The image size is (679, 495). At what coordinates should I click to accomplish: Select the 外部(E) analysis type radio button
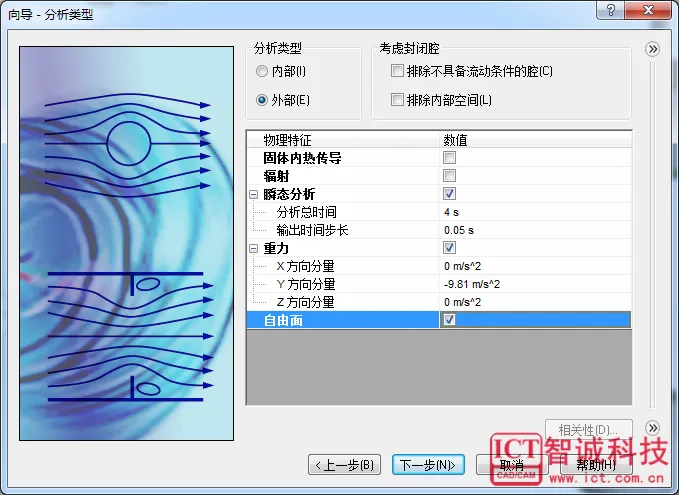[x=262, y=100]
